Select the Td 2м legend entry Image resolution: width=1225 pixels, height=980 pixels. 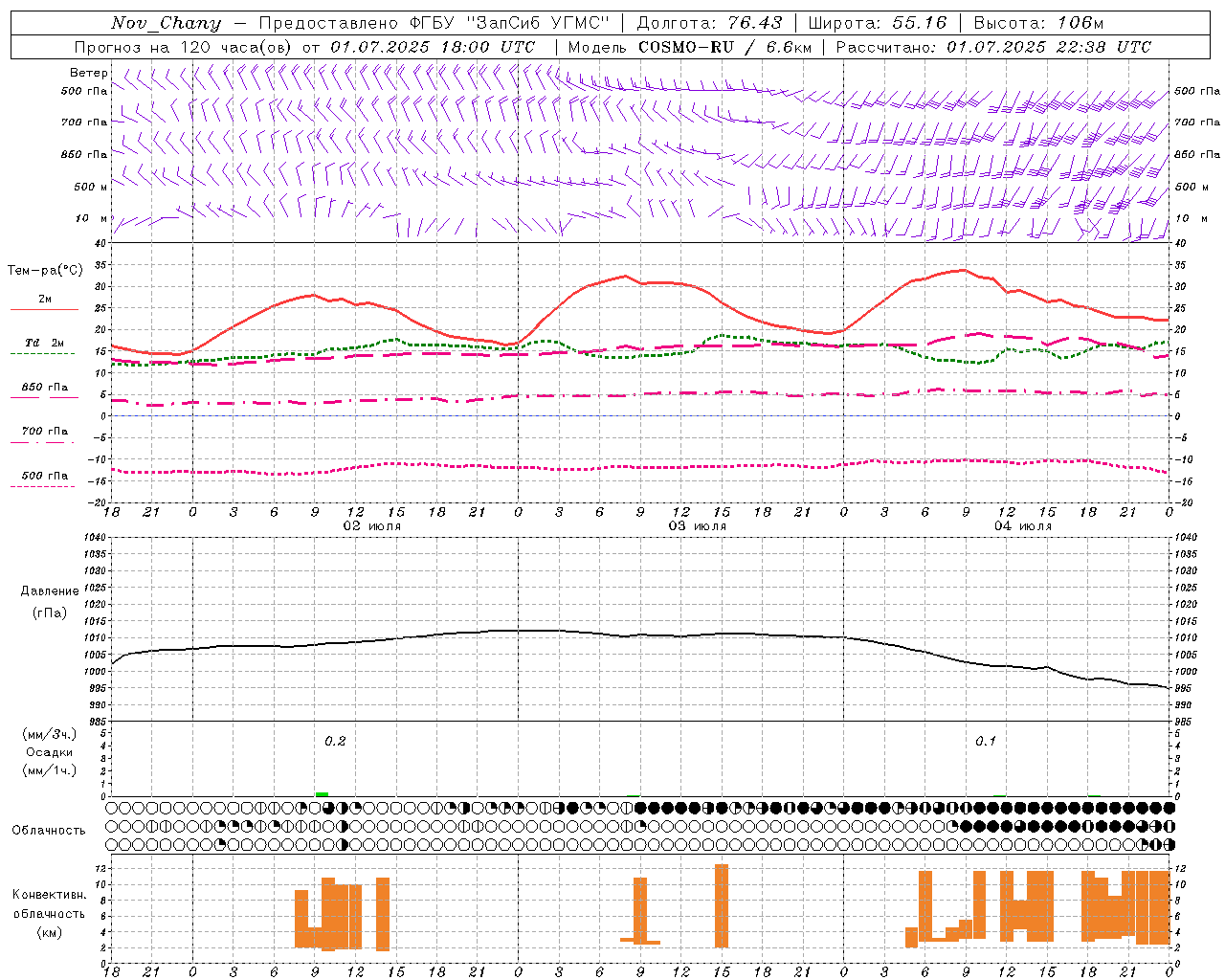pyautogui.click(x=45, y=343)
